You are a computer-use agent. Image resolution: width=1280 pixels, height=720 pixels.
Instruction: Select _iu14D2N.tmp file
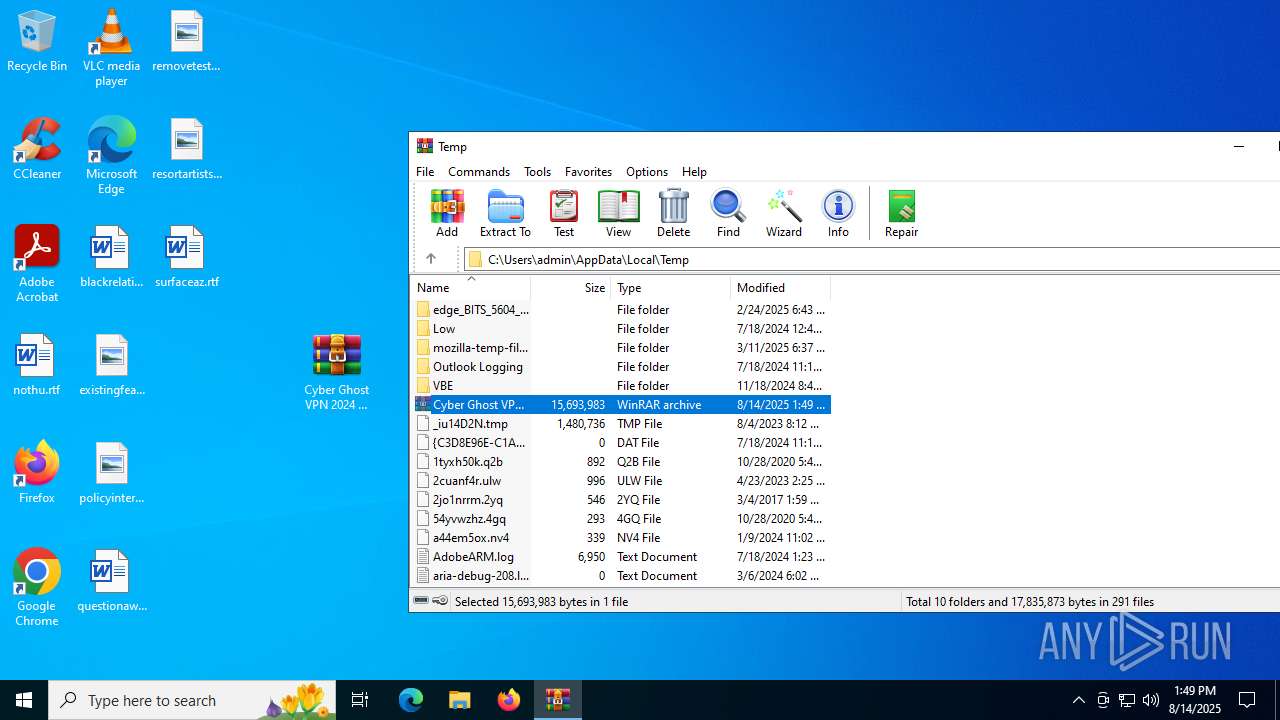click(x=622, y=424)
